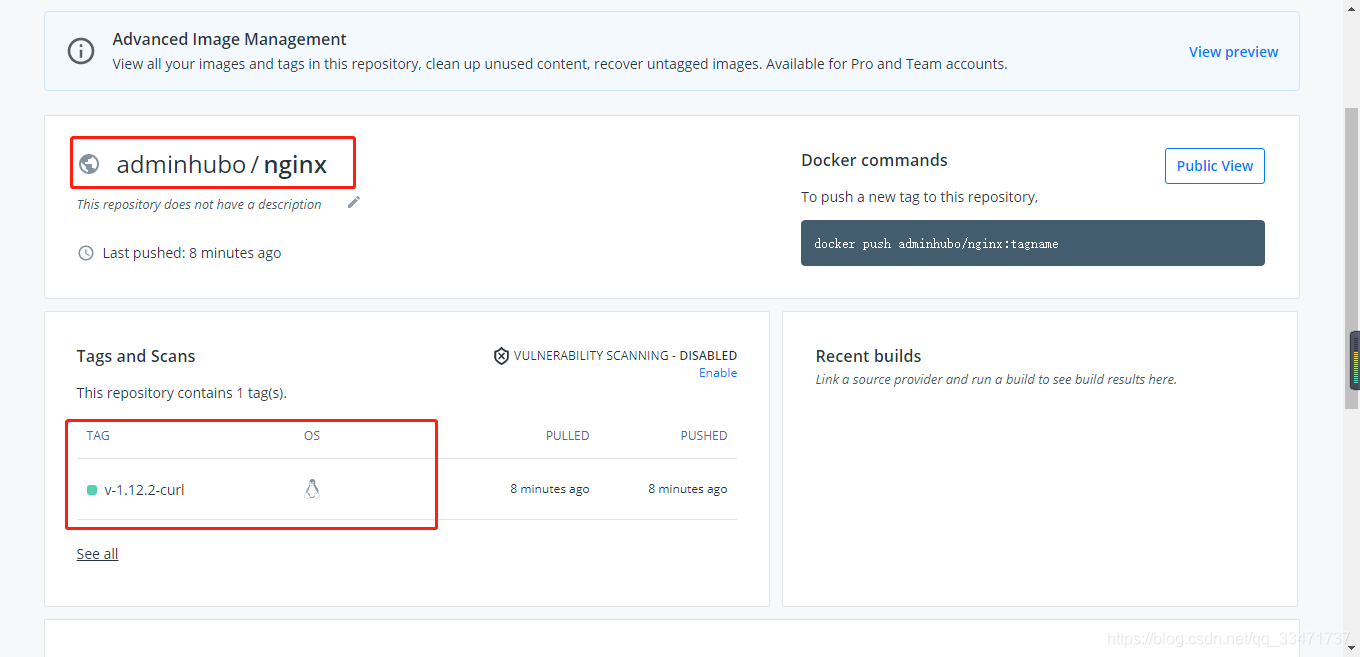Click the globe public repository icon

tap(89, 164)
